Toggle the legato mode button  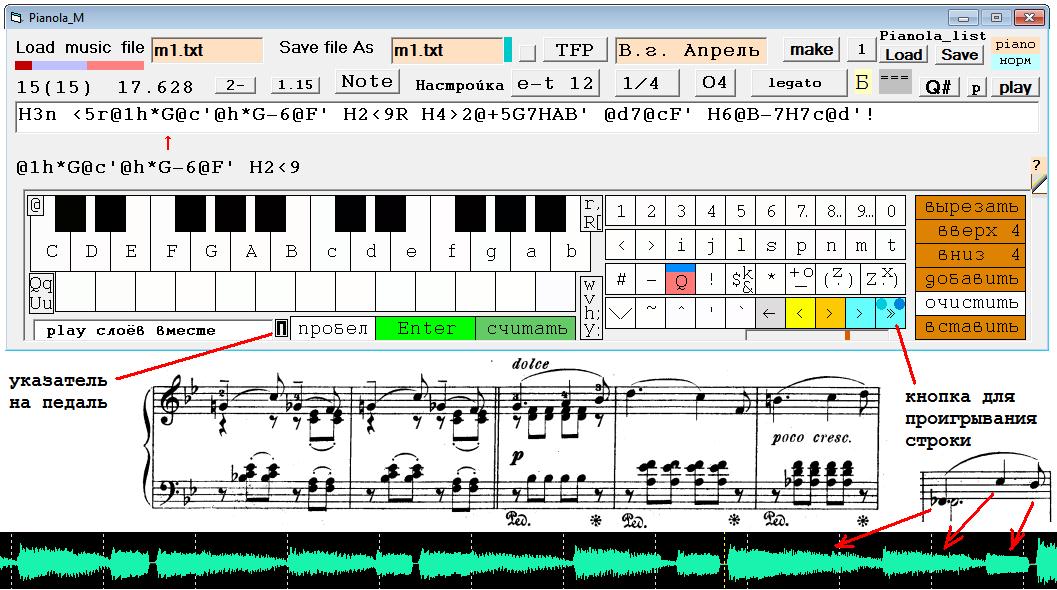[795, 83]
